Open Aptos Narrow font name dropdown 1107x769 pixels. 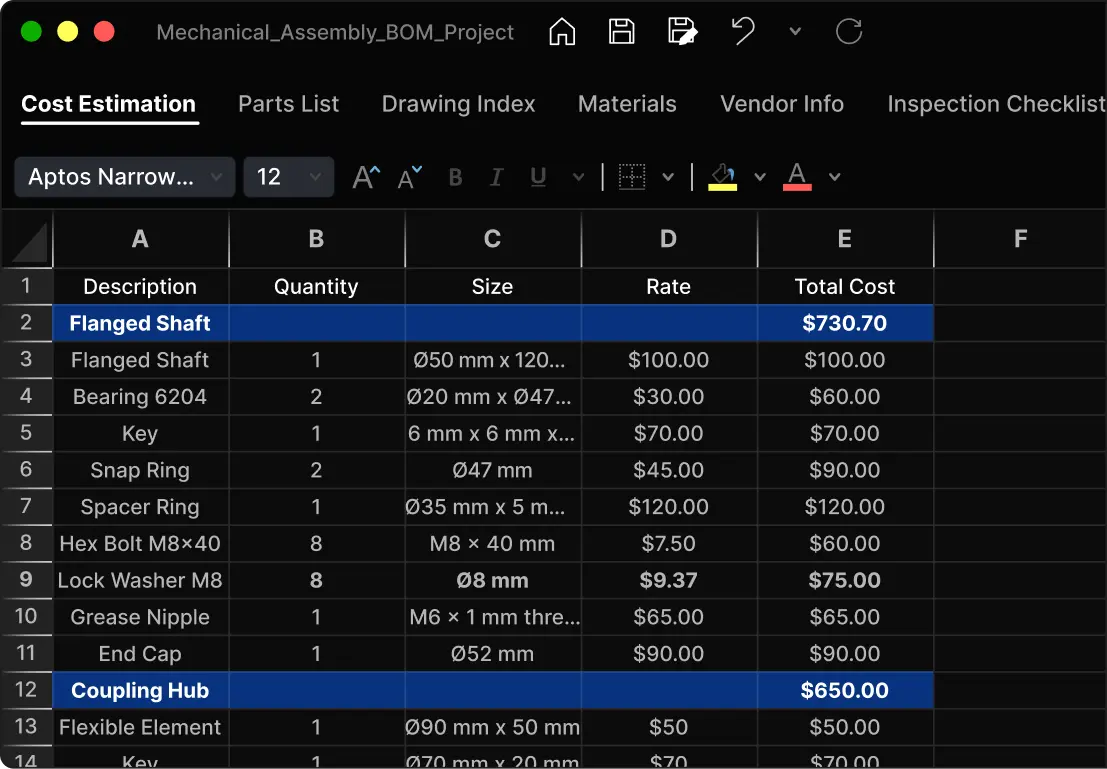(125, 177)
